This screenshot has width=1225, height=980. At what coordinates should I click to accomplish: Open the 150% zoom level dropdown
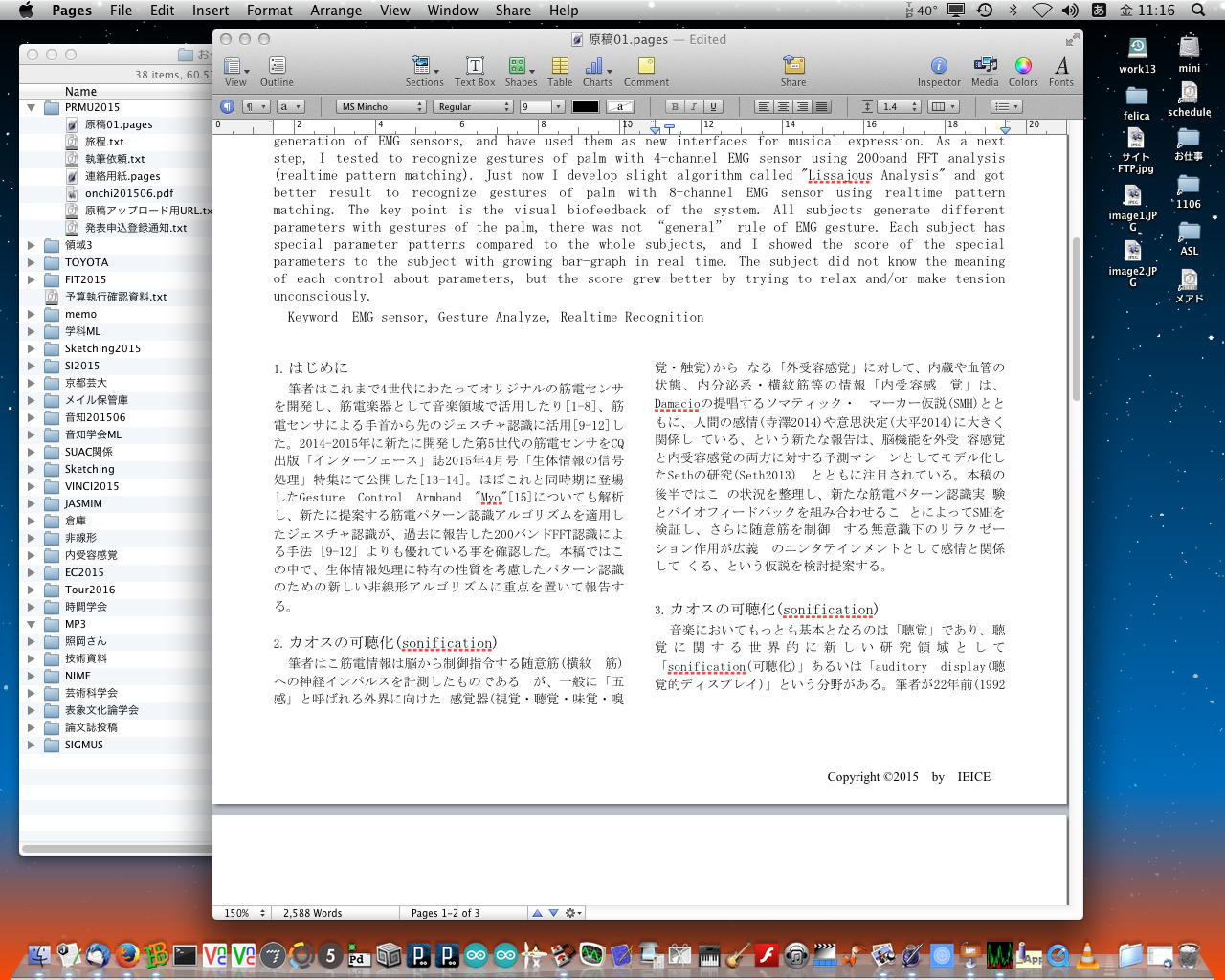click(242, 913)
